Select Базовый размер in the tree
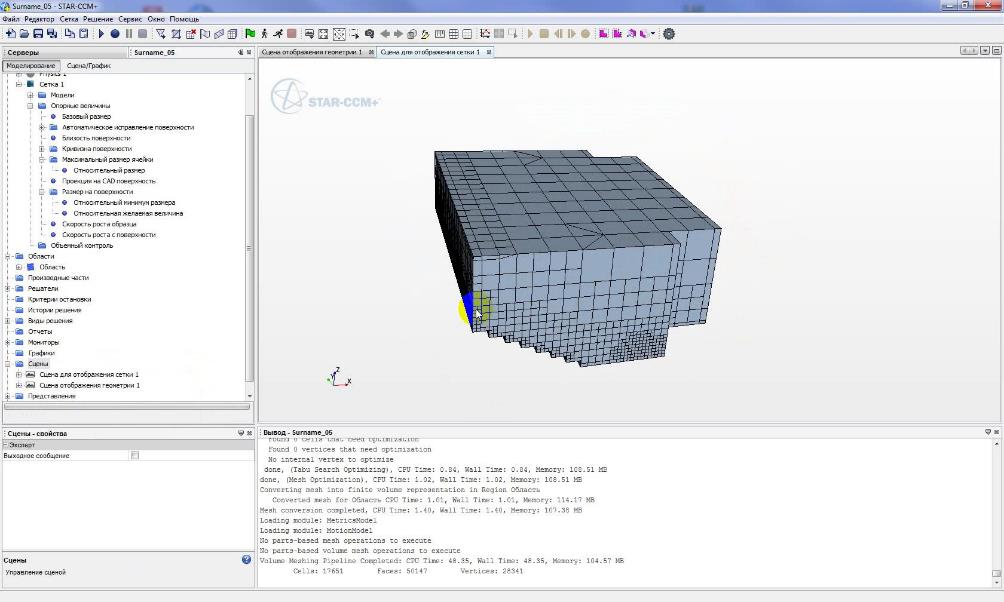Image resolution: width=1004 pixels, height=602 pixels. coord(86,117)
